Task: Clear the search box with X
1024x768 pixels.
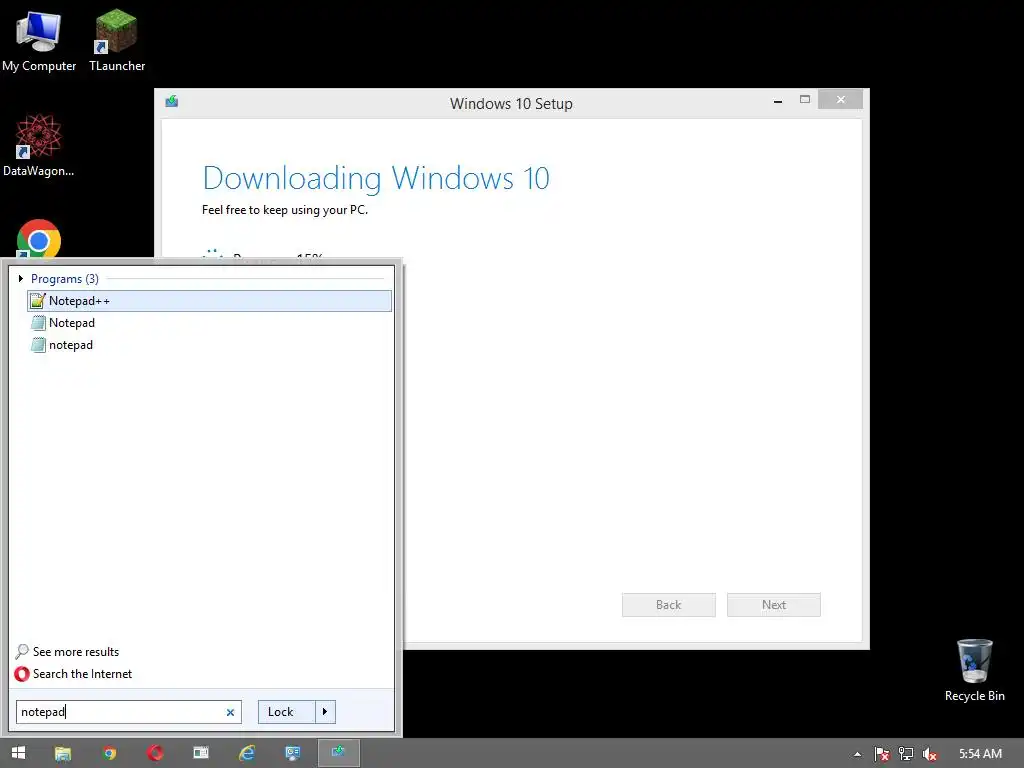Action: point(230,712)
